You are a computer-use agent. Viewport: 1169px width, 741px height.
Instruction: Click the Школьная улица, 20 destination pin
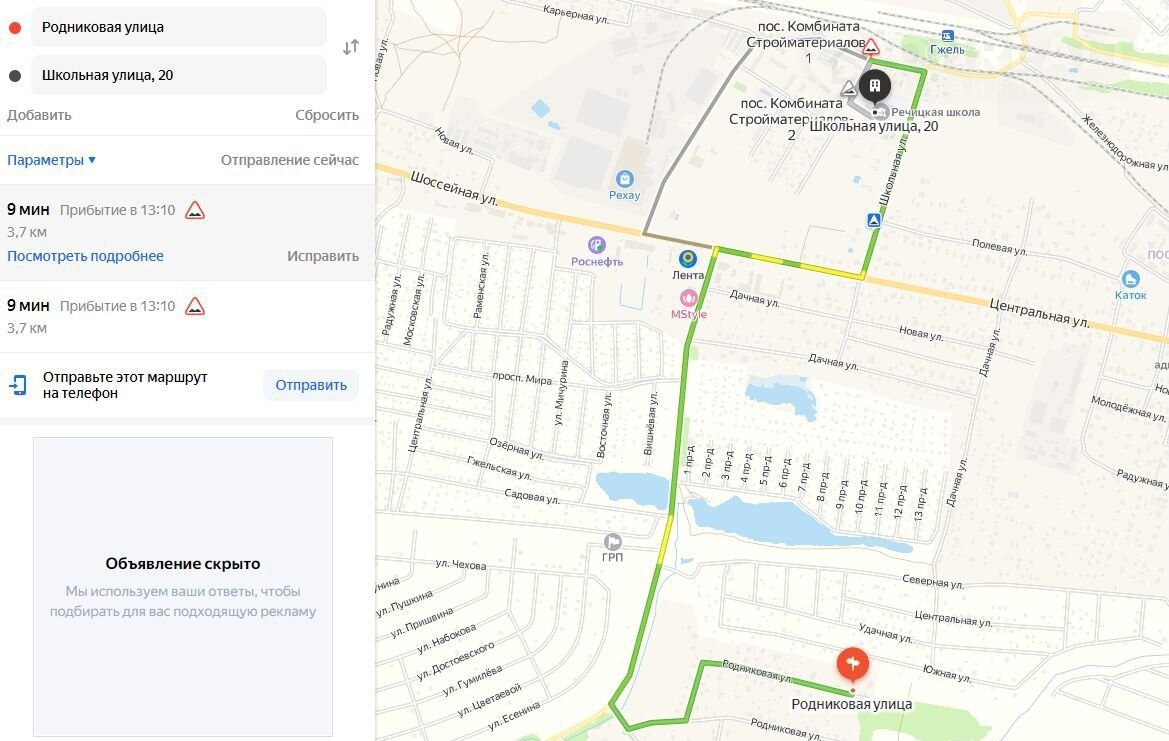pyautogui.click(x=875, y=87)
